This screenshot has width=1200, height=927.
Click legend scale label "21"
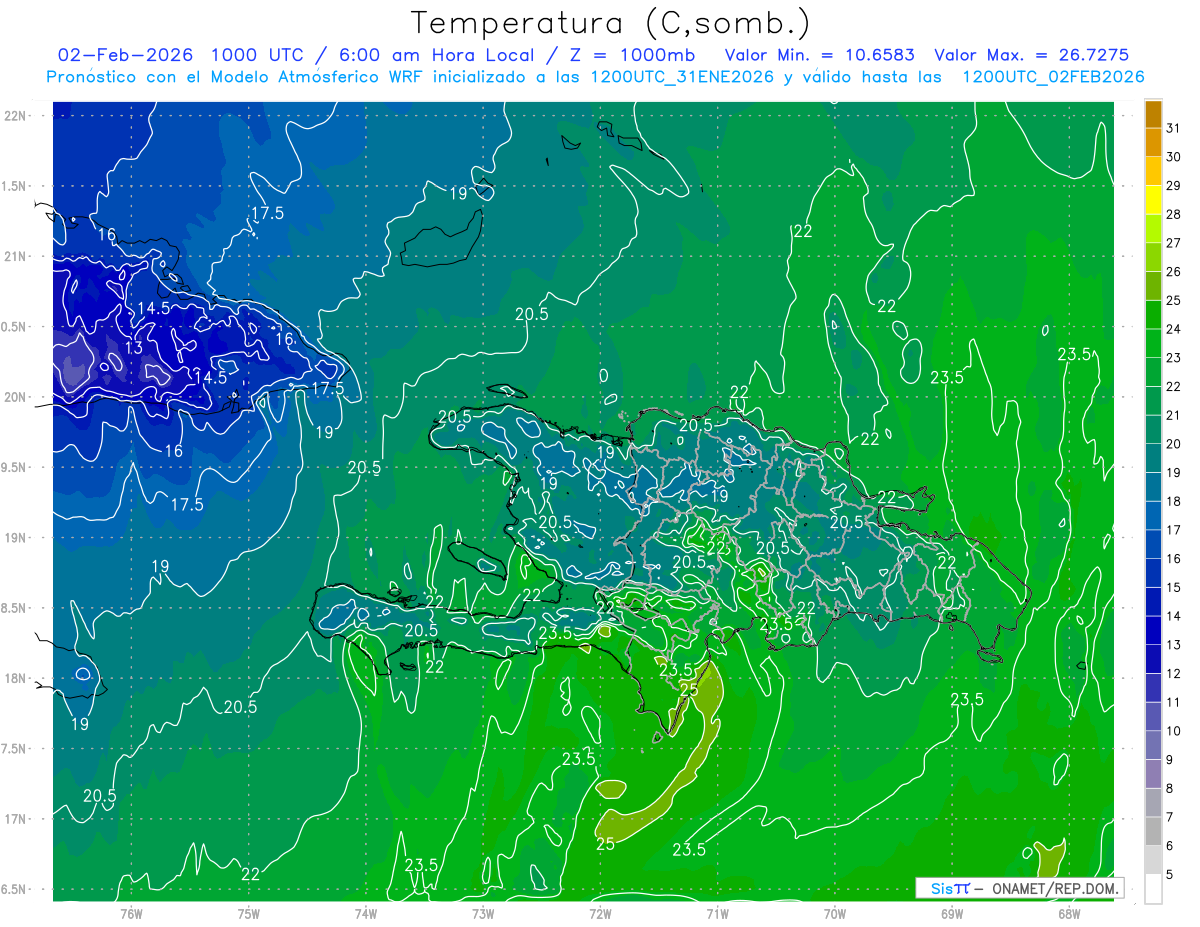click(x=1174, y=415)
